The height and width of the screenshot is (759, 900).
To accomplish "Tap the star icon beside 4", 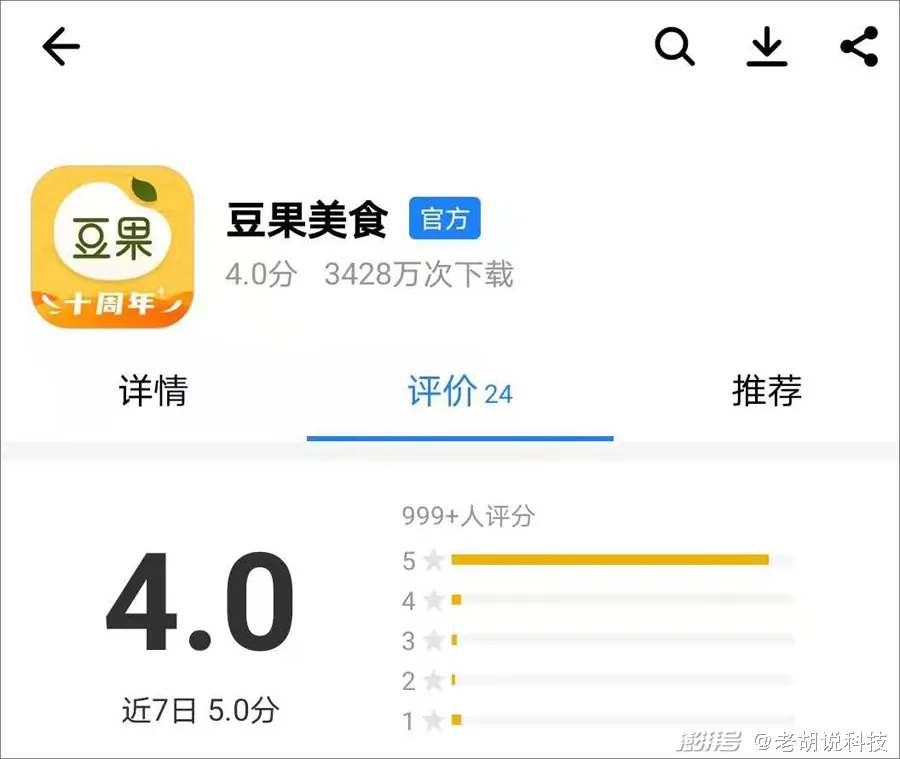I will (x=435, y=601).
